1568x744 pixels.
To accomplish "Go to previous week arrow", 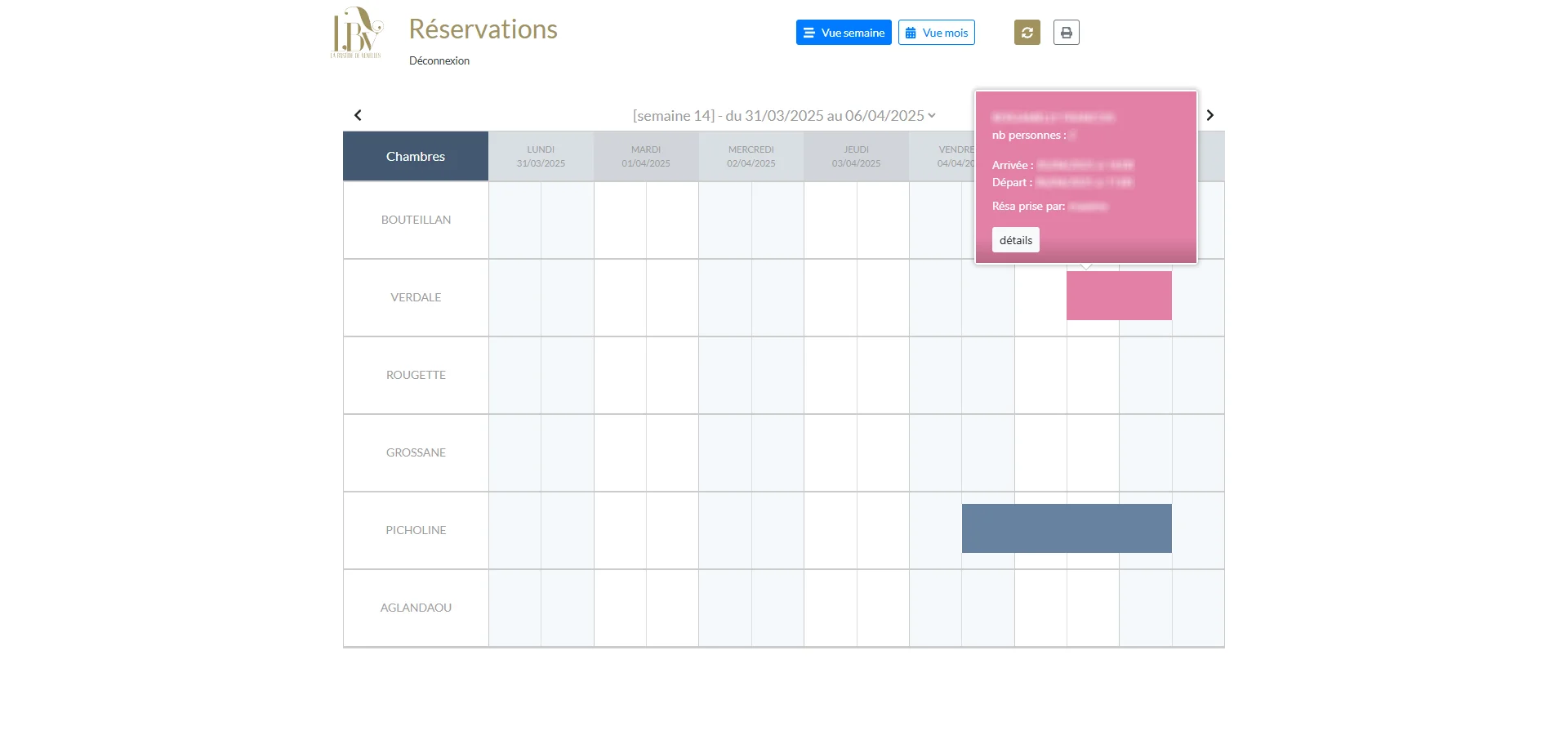I will tap(358, 115).
